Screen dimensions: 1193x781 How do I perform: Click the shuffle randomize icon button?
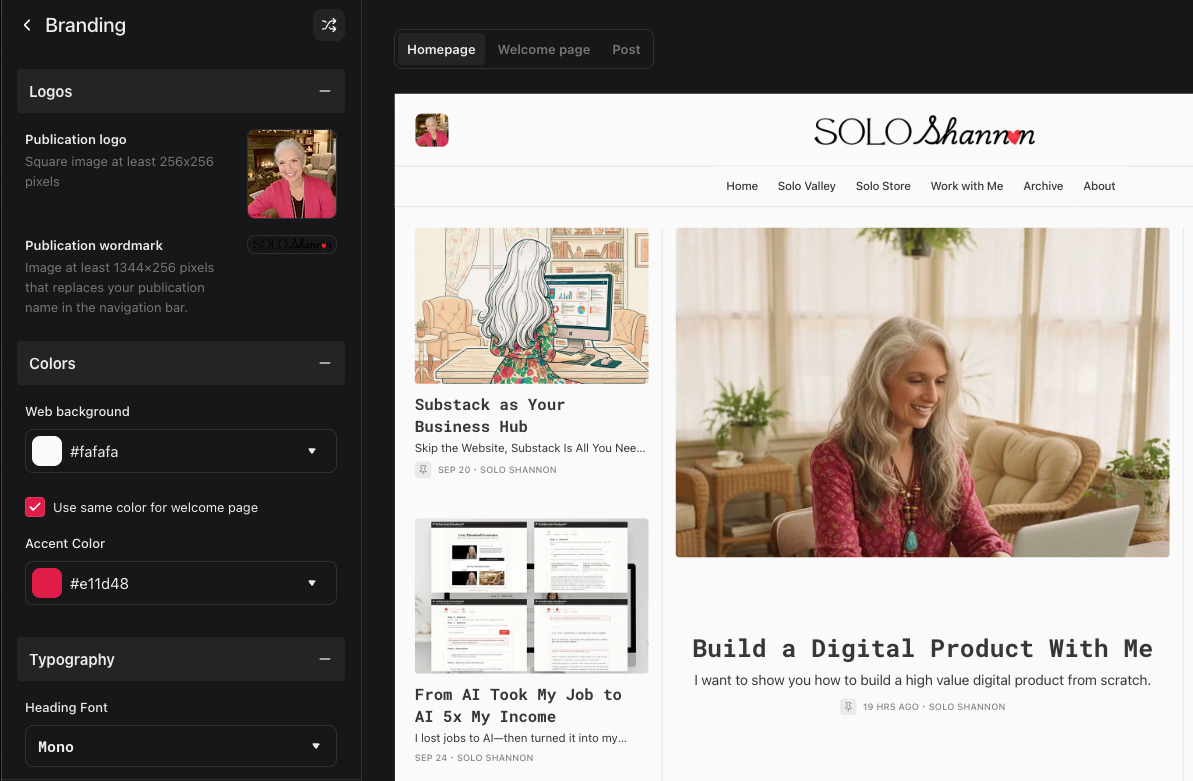coord(329,25)
